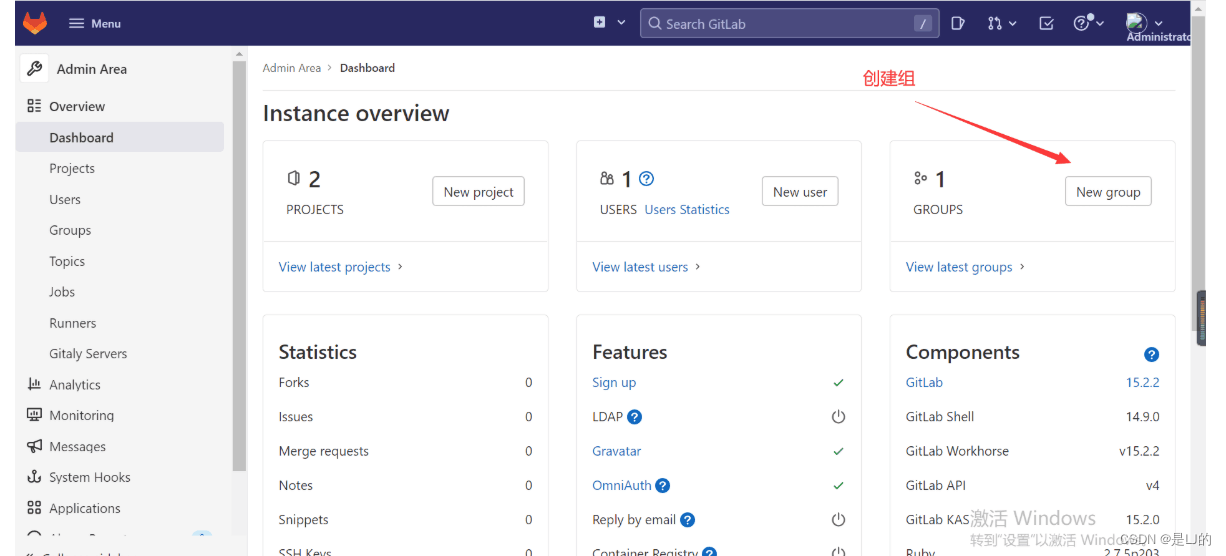This screenshot has height=556, width=1226.
Task: Click the Reply by email help icon
Action: [687, 520]
